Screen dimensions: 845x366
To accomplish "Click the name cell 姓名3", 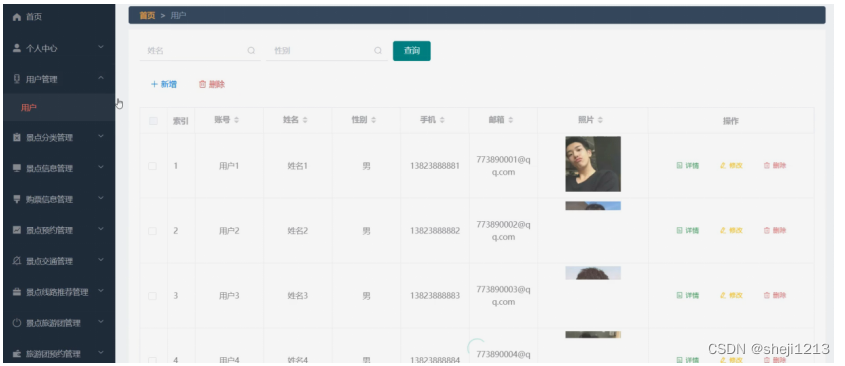I will point(297,296).
